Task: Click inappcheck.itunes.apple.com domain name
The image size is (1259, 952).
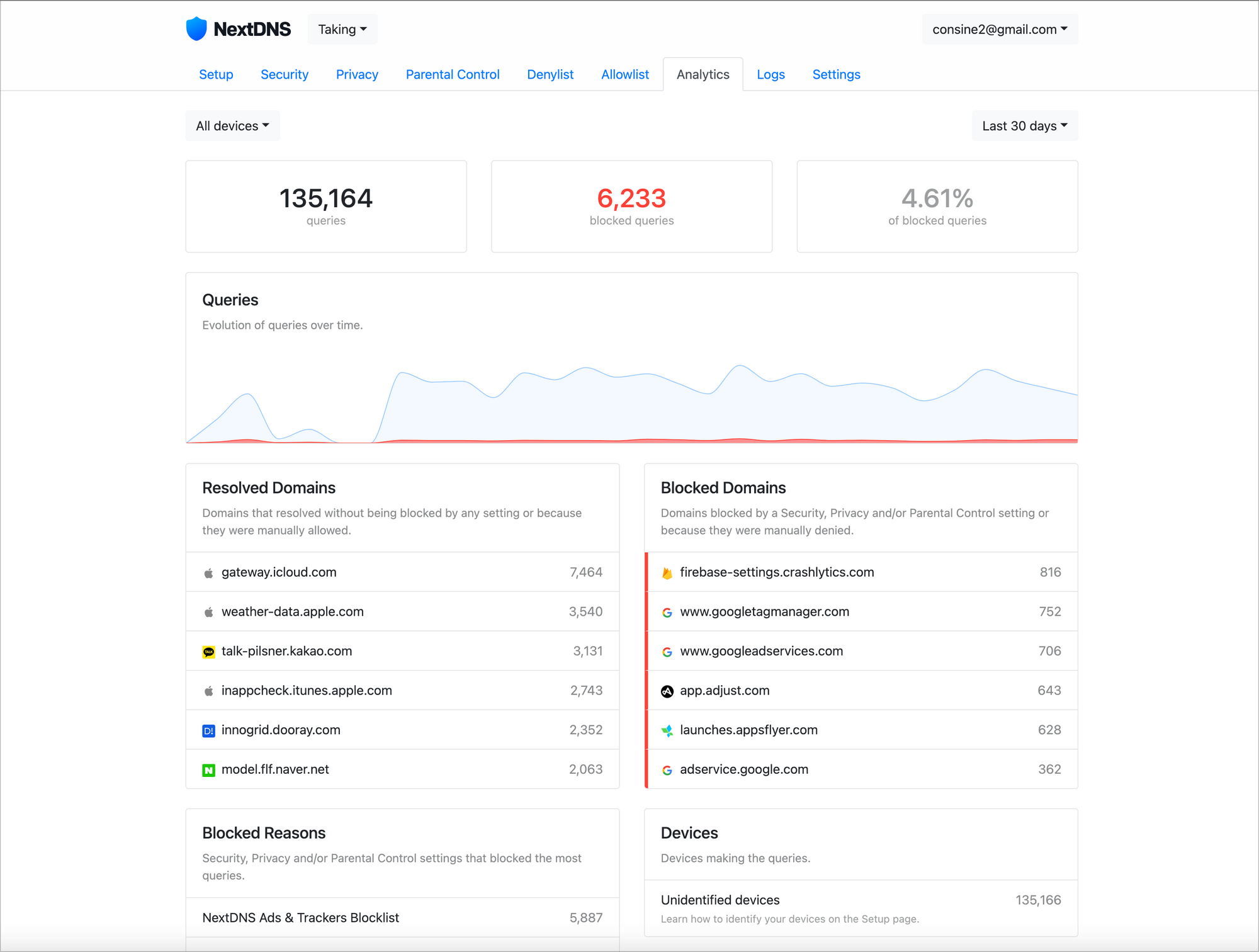Action: 307,691
